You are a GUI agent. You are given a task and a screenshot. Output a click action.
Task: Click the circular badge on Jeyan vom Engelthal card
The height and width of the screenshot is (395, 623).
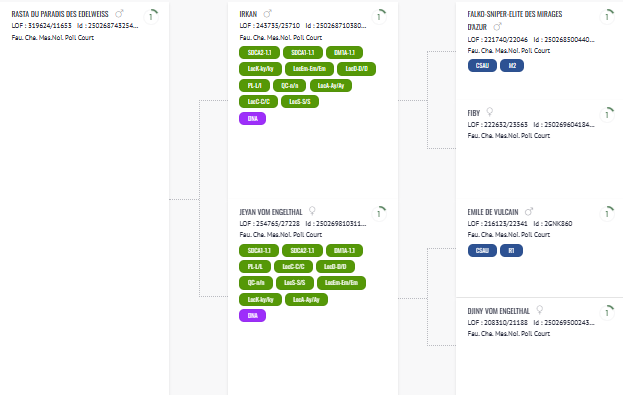coord(379,214)
